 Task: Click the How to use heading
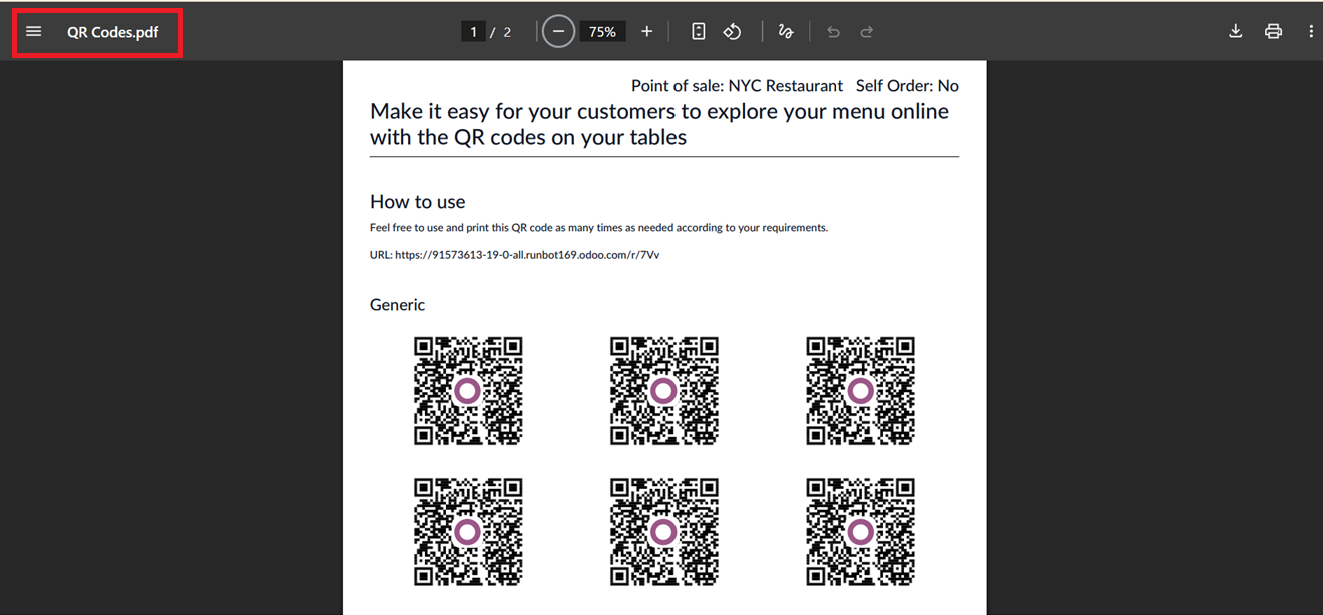click(x=417, y=202)
